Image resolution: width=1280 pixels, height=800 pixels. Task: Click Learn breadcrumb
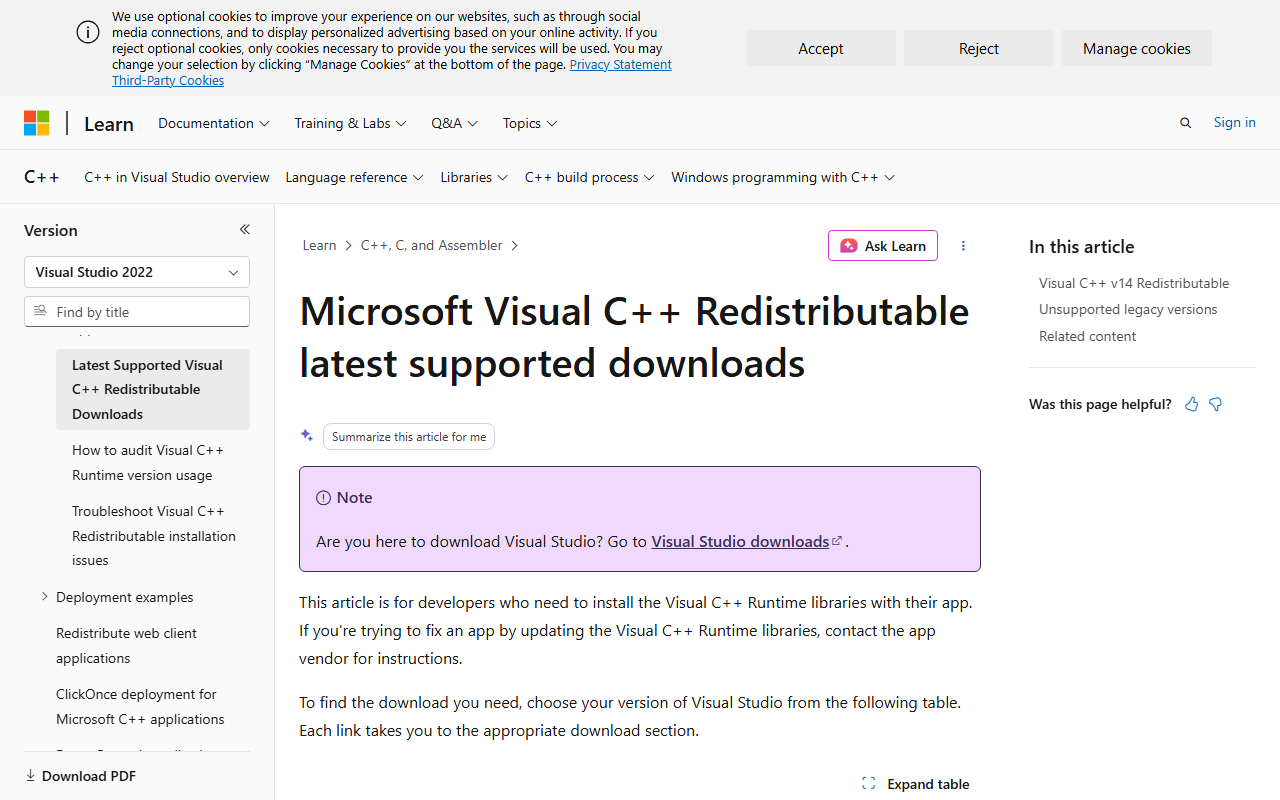tap(319, 245)
